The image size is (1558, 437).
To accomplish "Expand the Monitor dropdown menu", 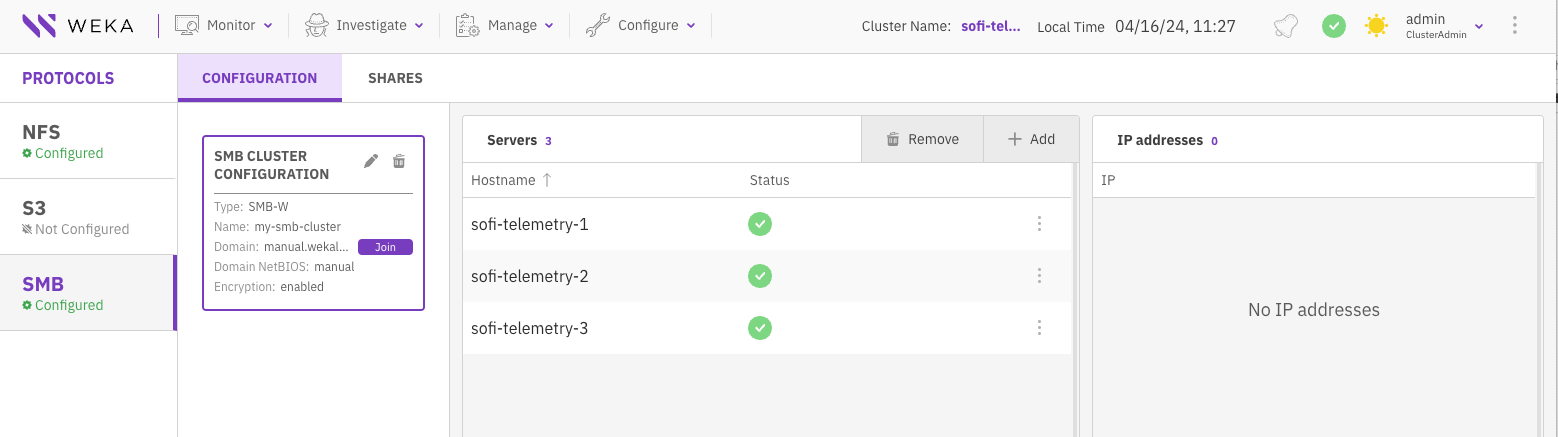I will (224, 26).
